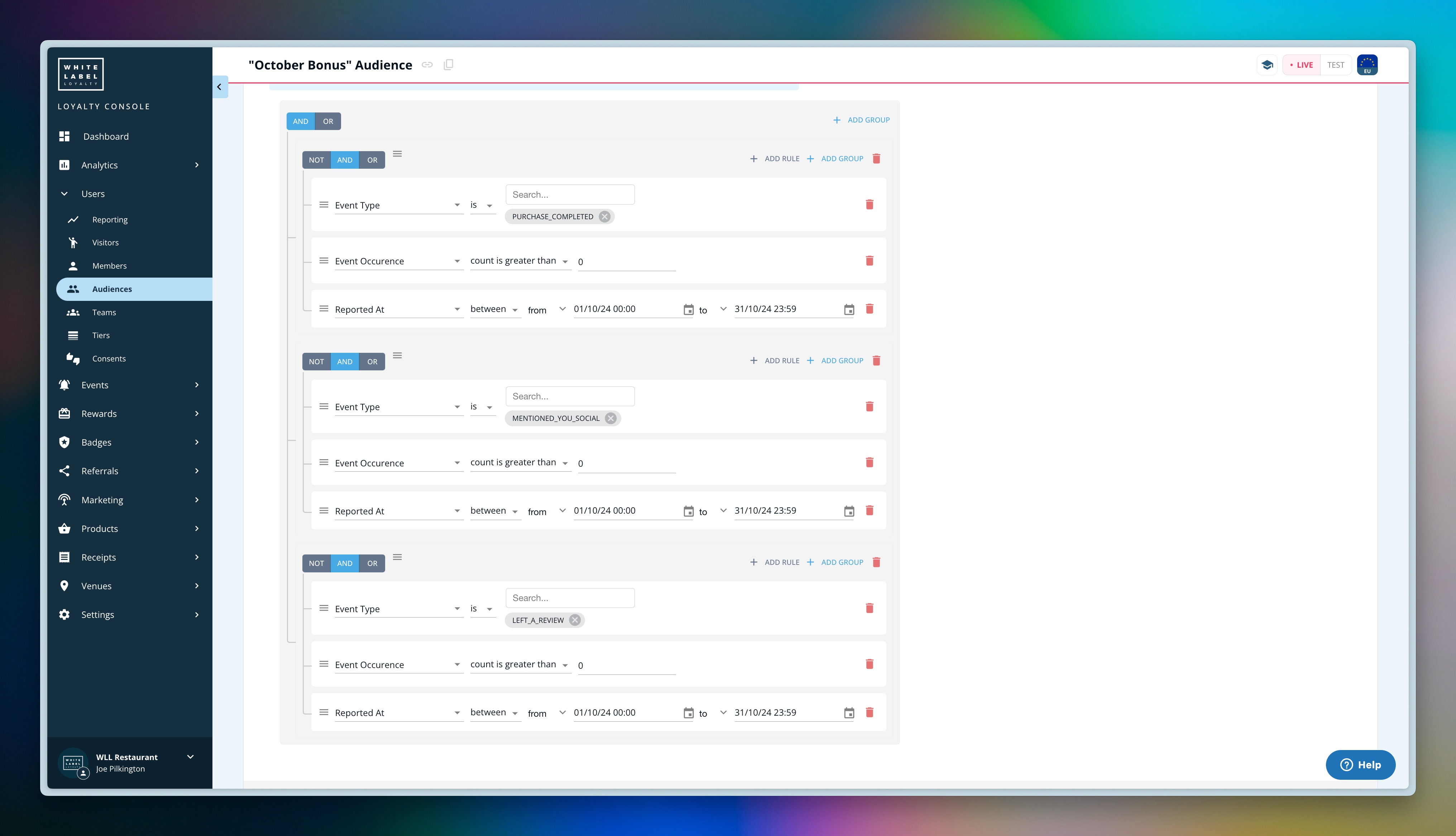Set first rule group to OR
This screenshot has height=836, width=1456.
(x=372, y=160)
